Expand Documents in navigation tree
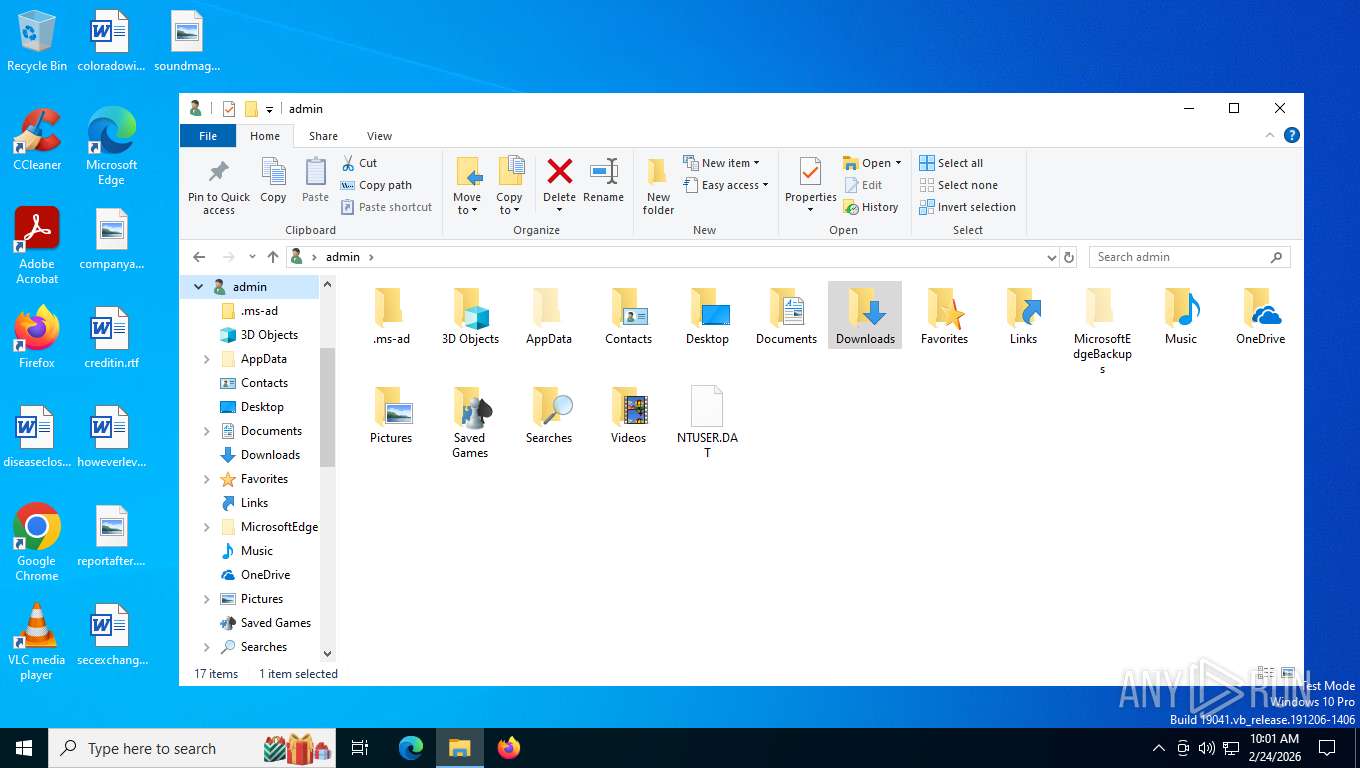The image size is (1360, 768). pyautogui.click(x=207, y=431)
